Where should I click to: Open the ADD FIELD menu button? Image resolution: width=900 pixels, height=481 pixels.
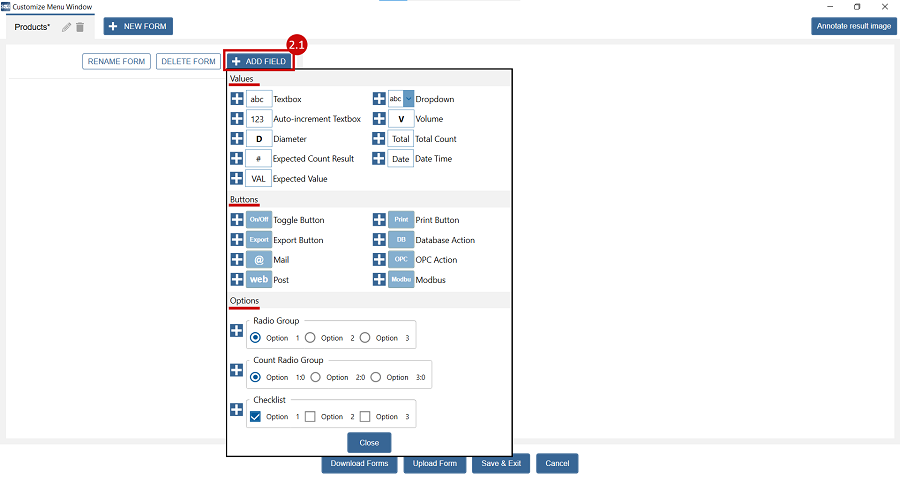tap(259, 61)
